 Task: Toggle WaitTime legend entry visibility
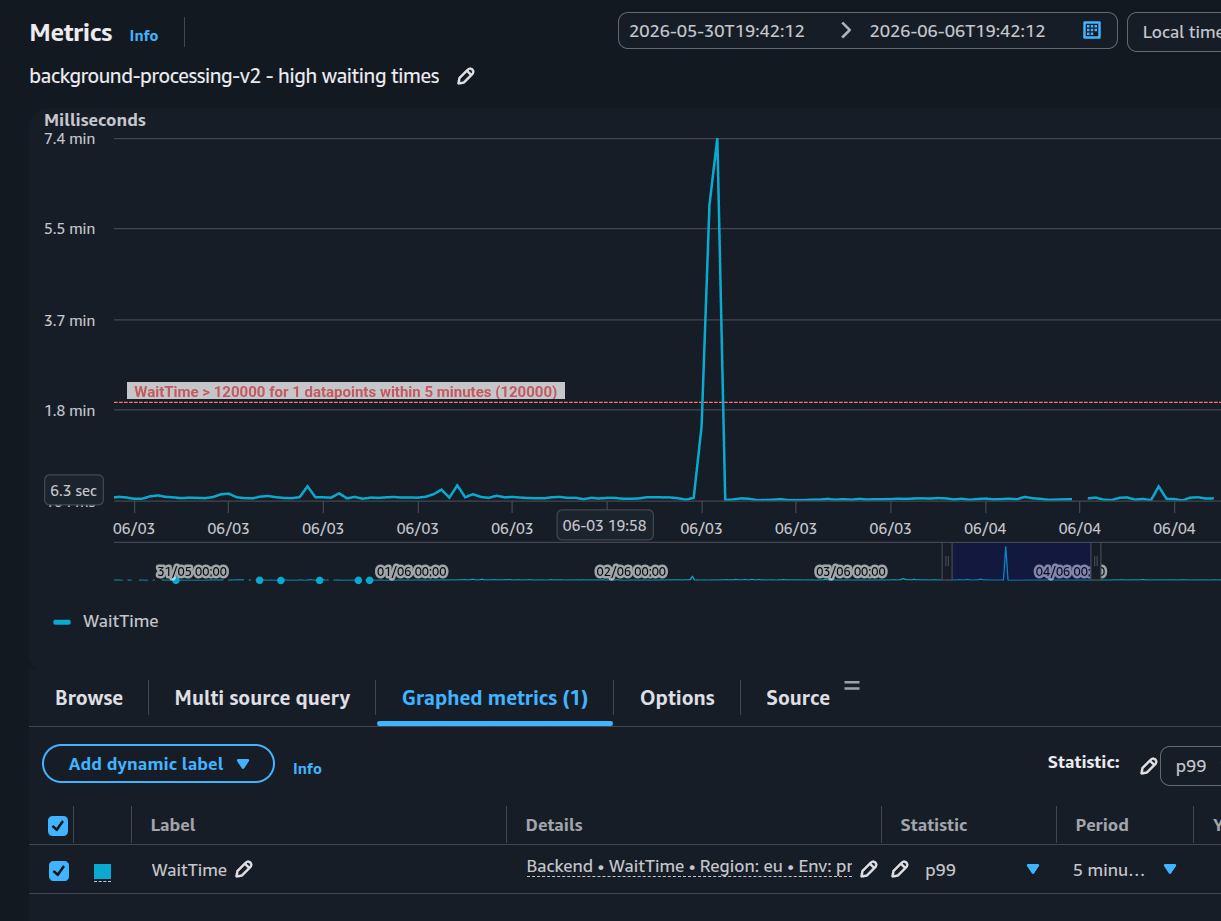tap(106, 621)
